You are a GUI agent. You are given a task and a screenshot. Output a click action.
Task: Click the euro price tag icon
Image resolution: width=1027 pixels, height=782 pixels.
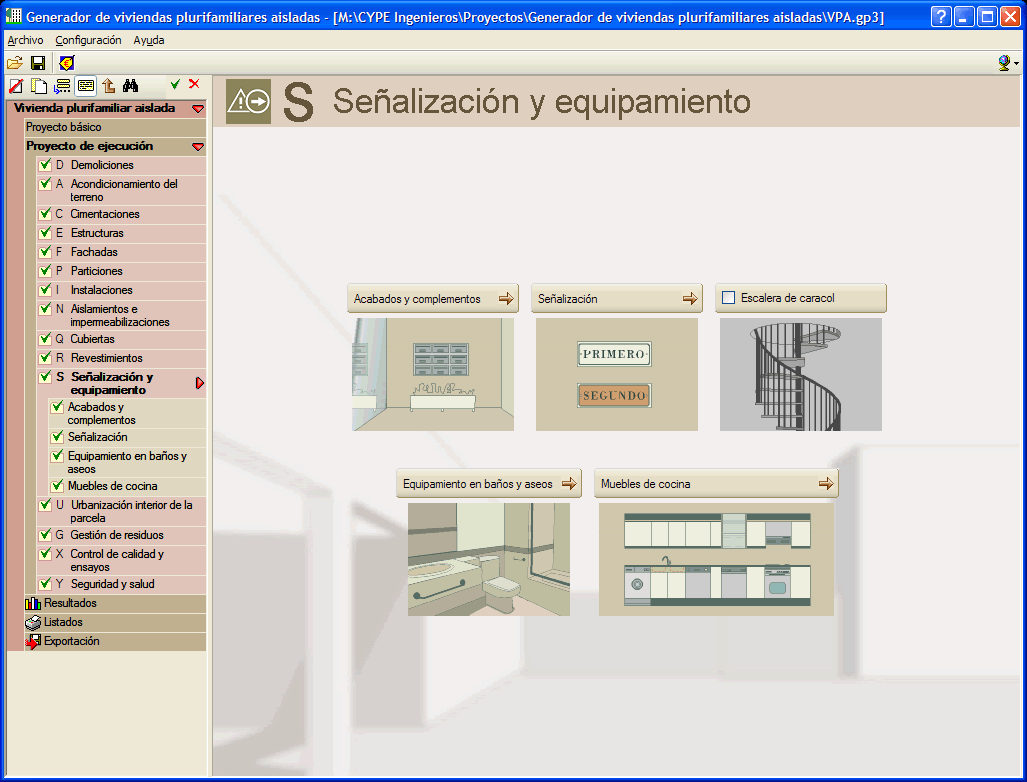click(66, 63)
